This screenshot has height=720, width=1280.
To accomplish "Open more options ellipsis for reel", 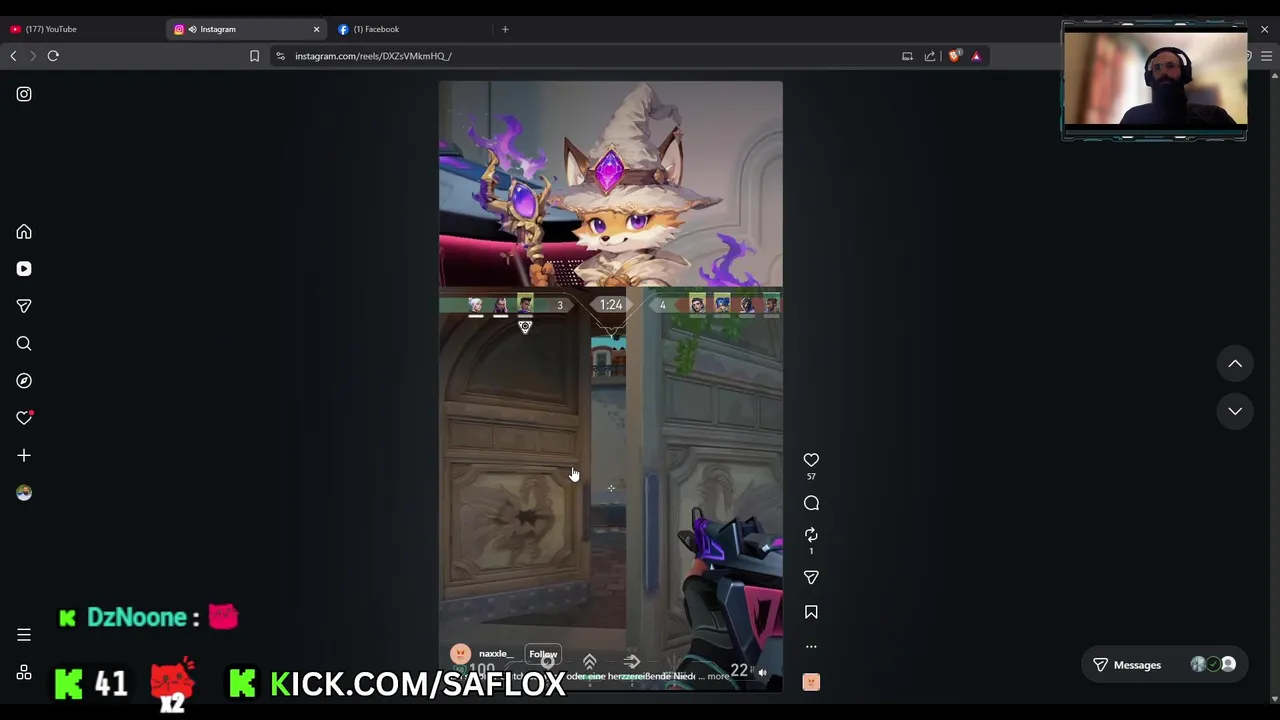I will click(x=811, y=647).
